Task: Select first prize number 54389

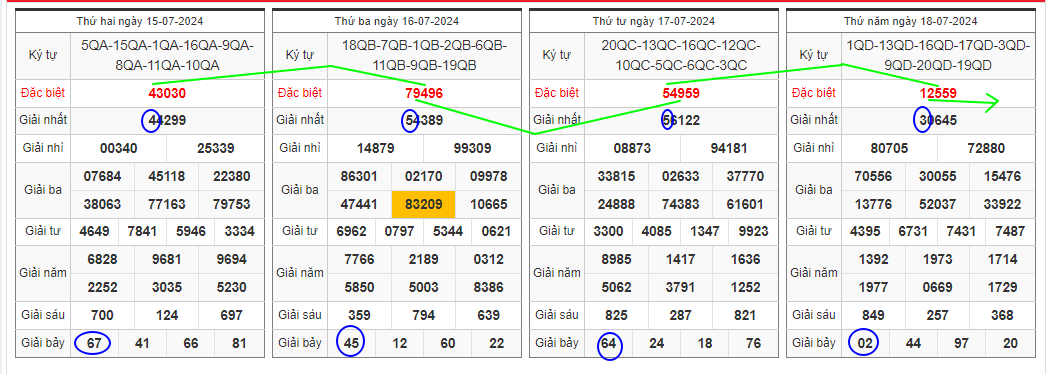Action: pos(424,120)
